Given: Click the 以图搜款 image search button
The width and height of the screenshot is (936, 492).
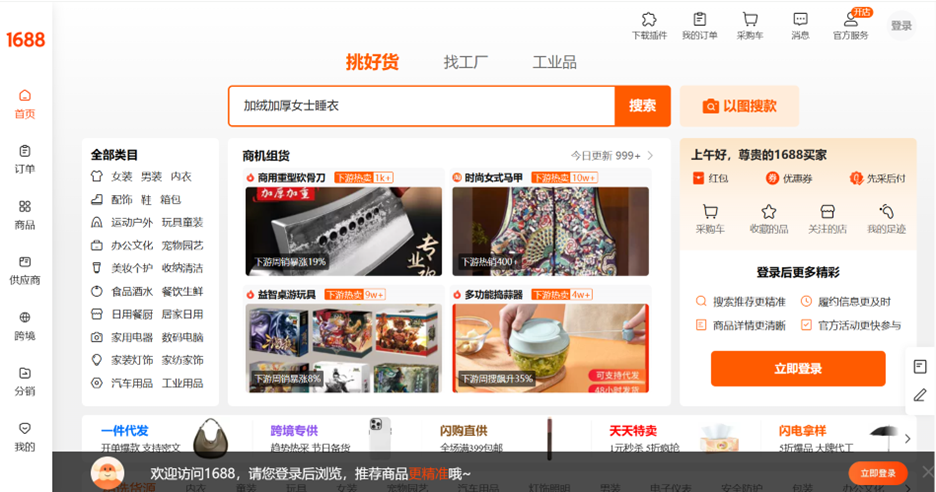Looking at the screenshot, I should click(739, 106).
